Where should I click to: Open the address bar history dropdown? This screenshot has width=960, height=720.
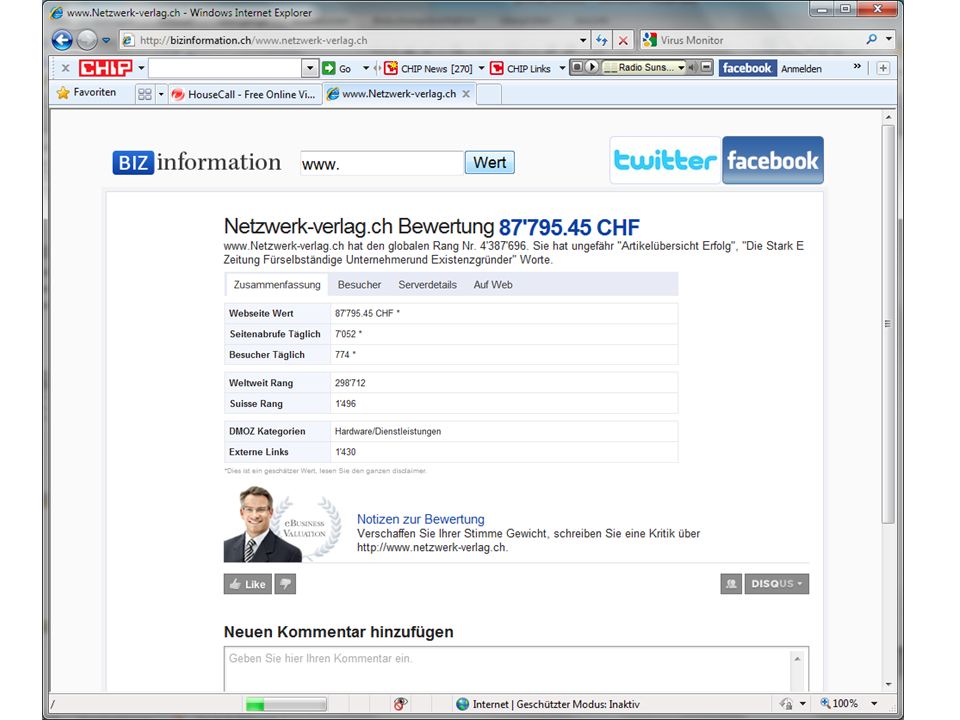(x=582, y=40)
